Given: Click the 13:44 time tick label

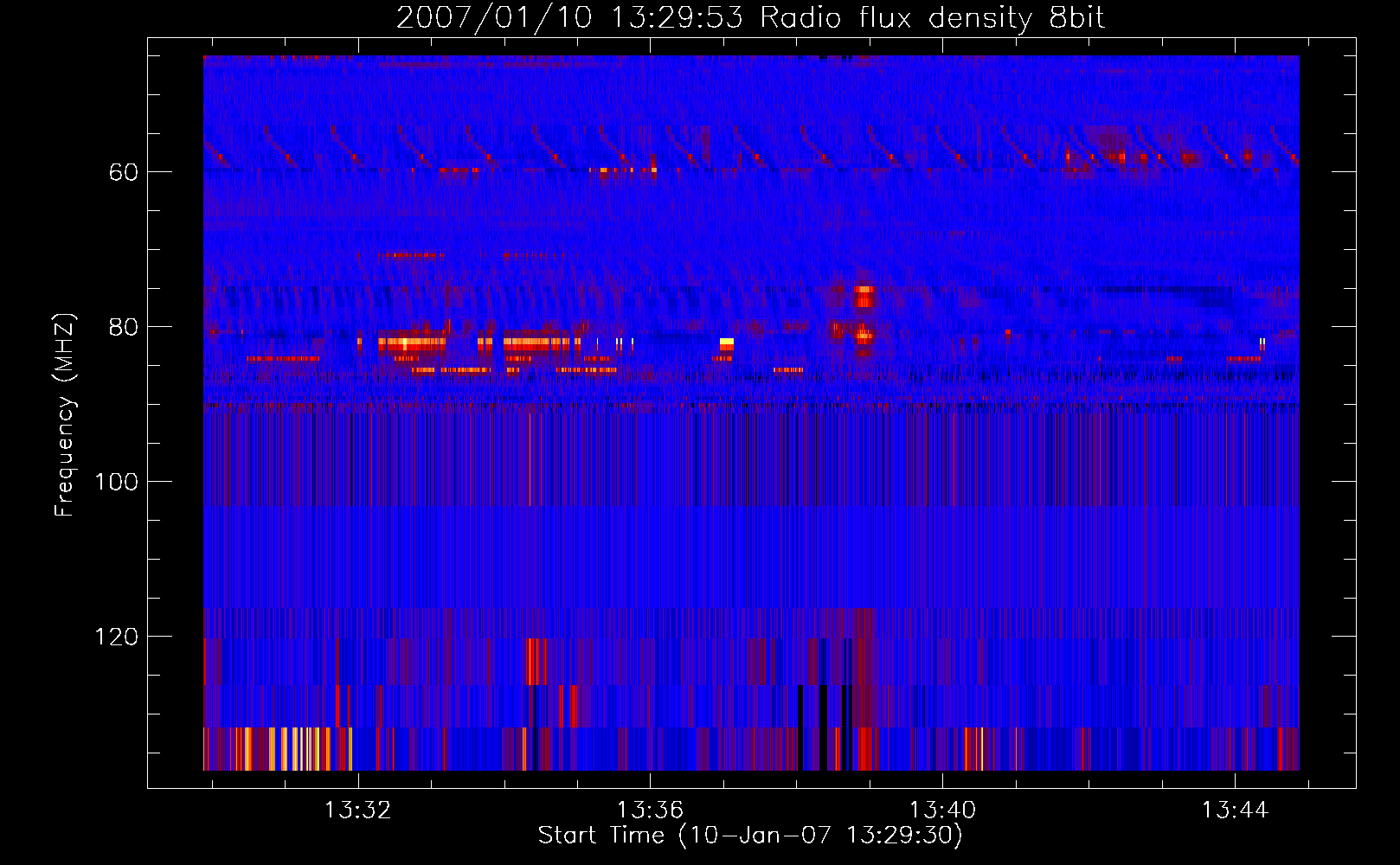Looking at the screenshot, I should pyautogui.click(x=1235, y=810).
